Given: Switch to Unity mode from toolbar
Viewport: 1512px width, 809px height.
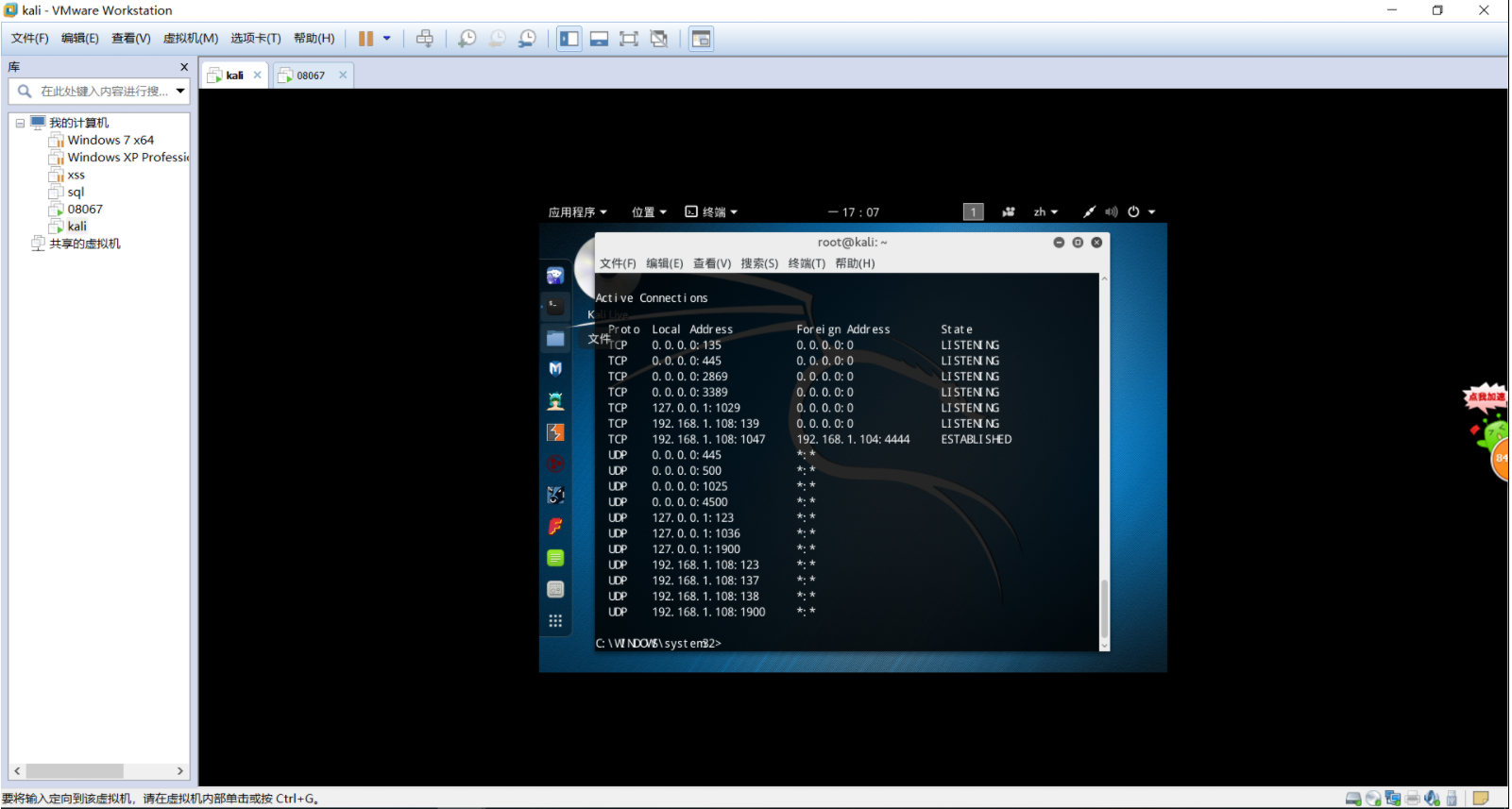Looking at the screenshot, I should coord(659,39).
